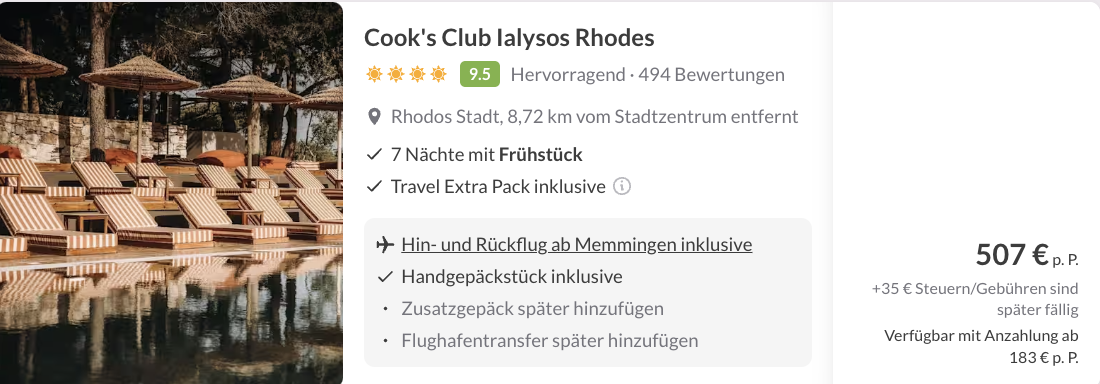Select the Flughafentransfer später hinzufügen item
1100x384 pixels.
point(550,341)
